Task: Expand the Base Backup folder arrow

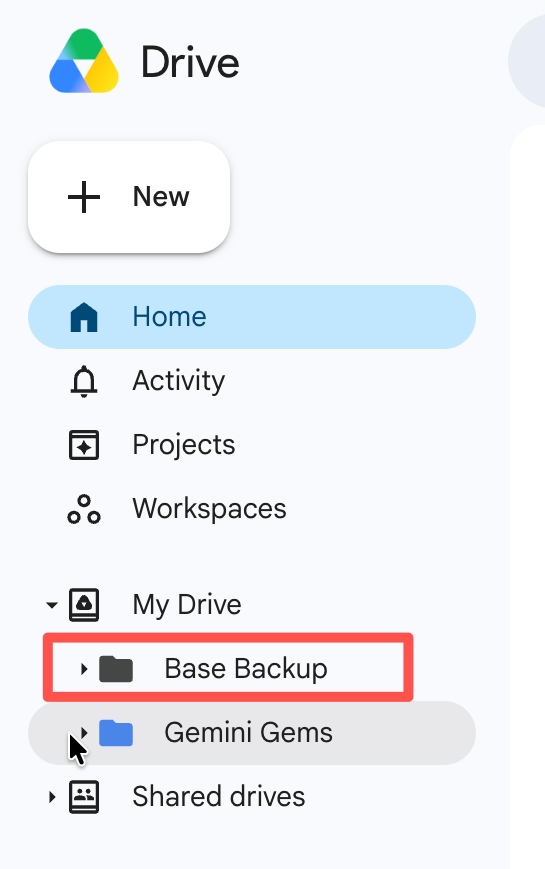Action: tap(84, 669)
